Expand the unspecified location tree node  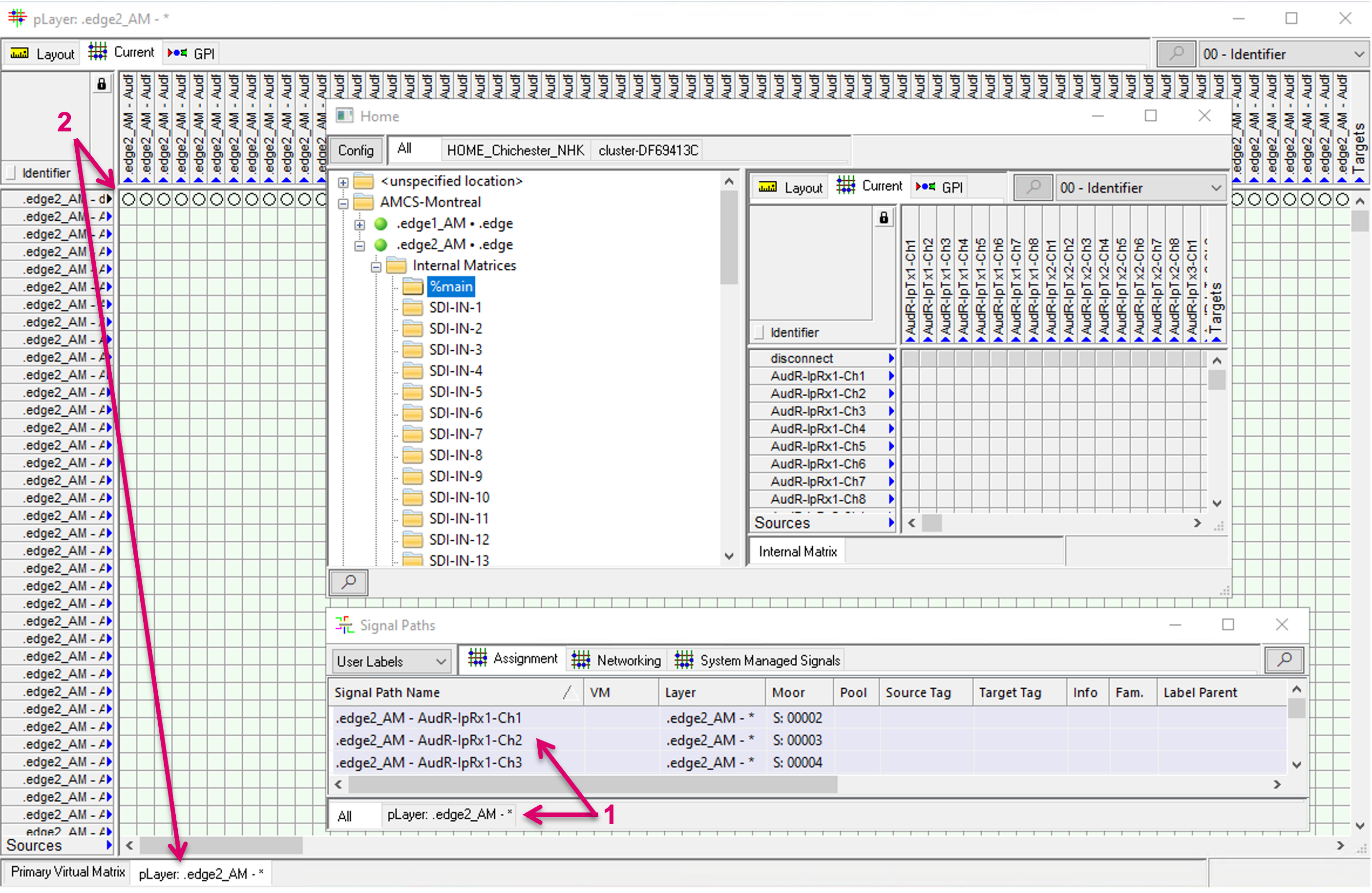[x=343, y=182]
